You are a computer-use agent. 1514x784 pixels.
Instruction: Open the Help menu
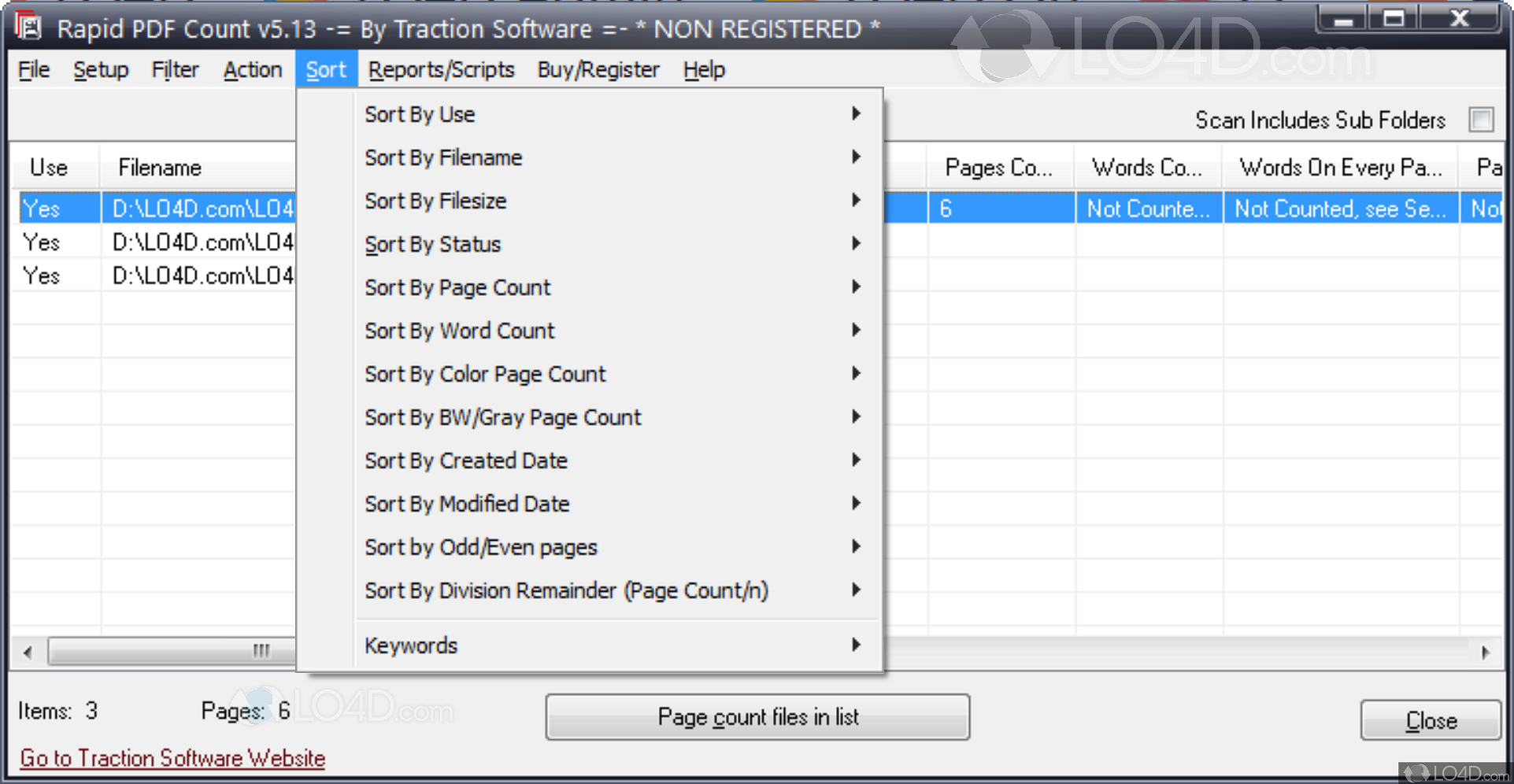coord(703,69)
